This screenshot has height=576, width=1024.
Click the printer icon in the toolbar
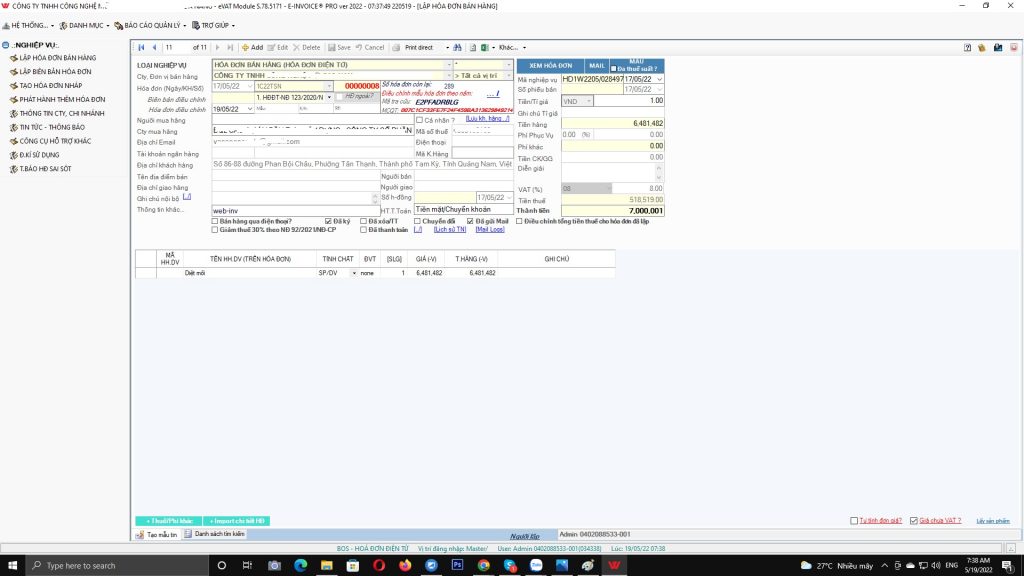tap(396, 48)
